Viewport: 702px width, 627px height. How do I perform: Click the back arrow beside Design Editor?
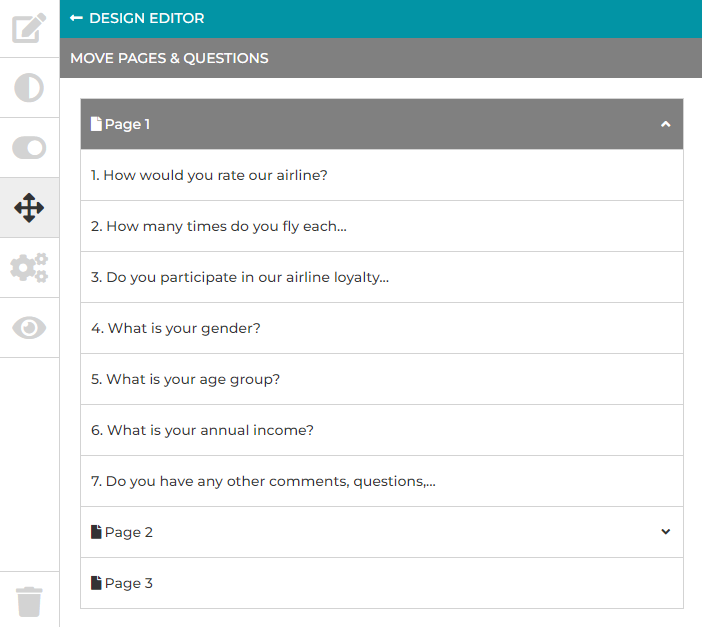(x=76, y=18)
